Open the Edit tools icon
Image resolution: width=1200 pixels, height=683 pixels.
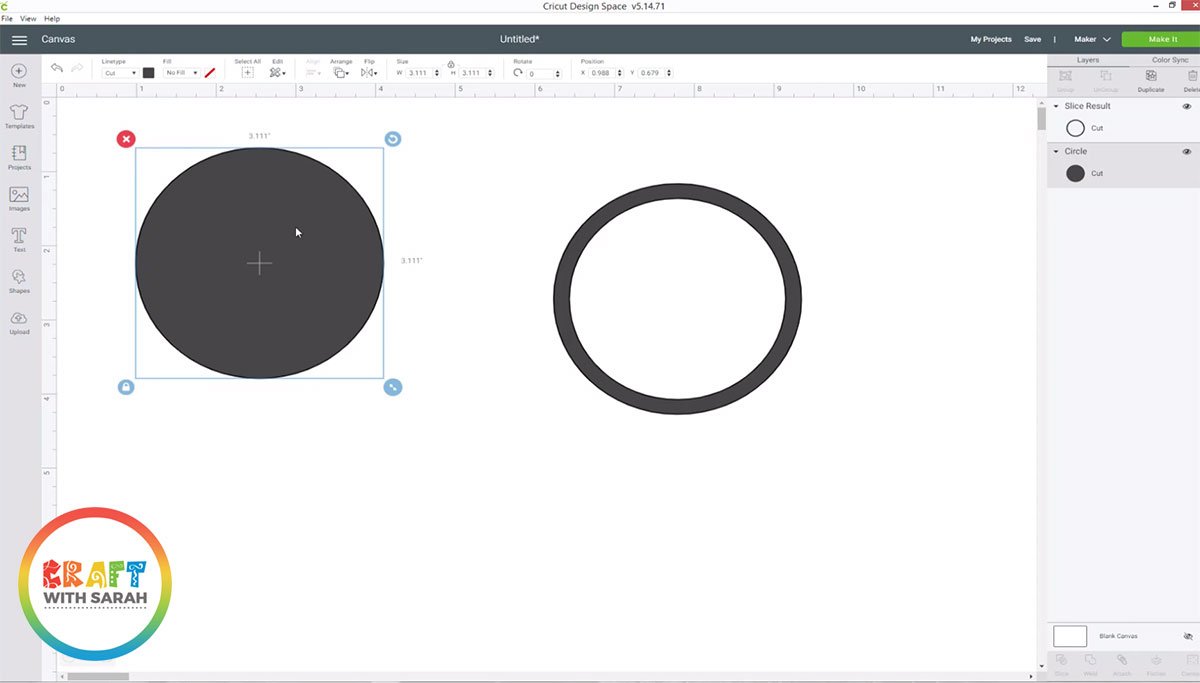coord(277,72)
